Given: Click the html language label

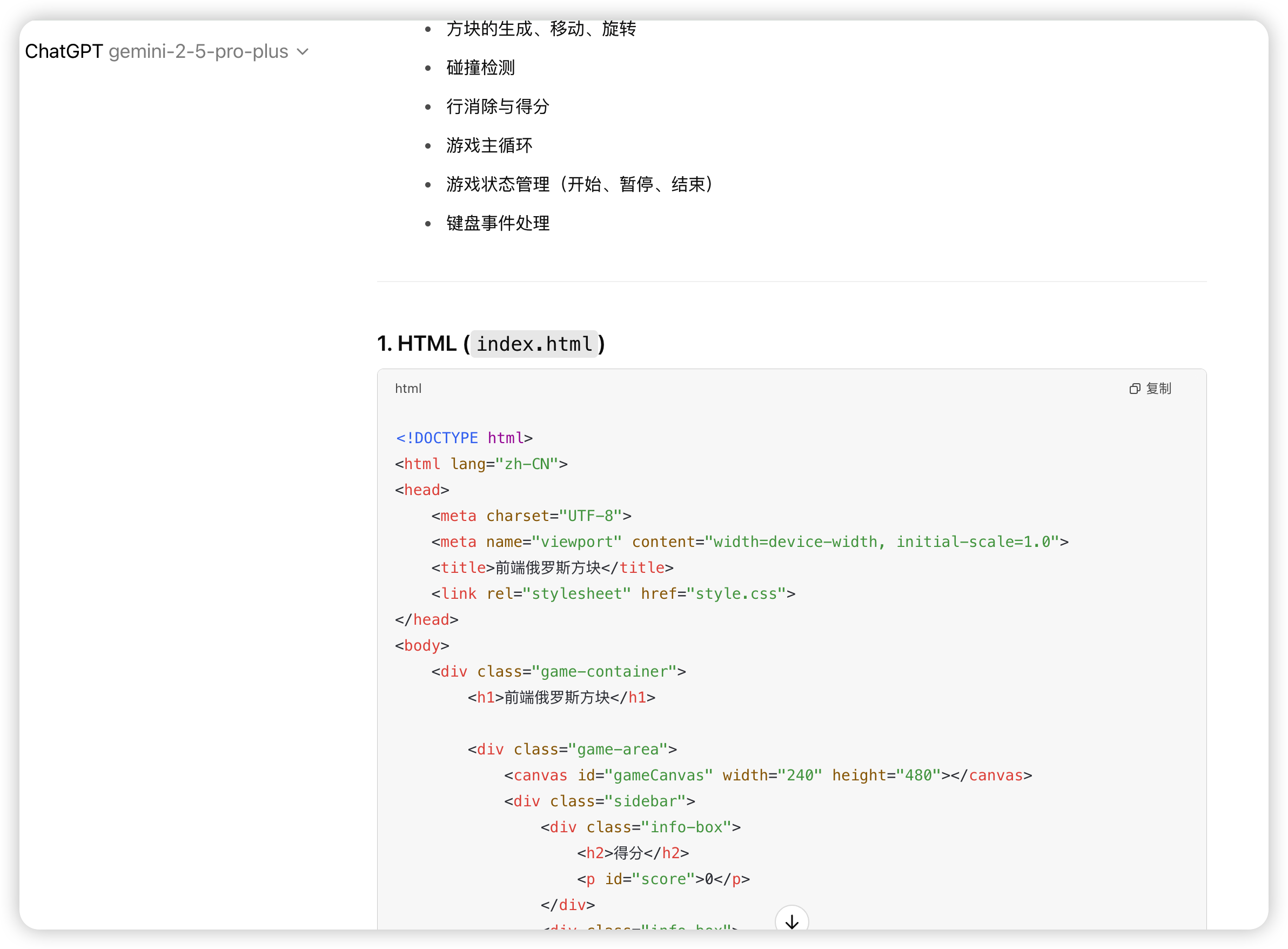Looking at the screenshot, I should 408,389.
